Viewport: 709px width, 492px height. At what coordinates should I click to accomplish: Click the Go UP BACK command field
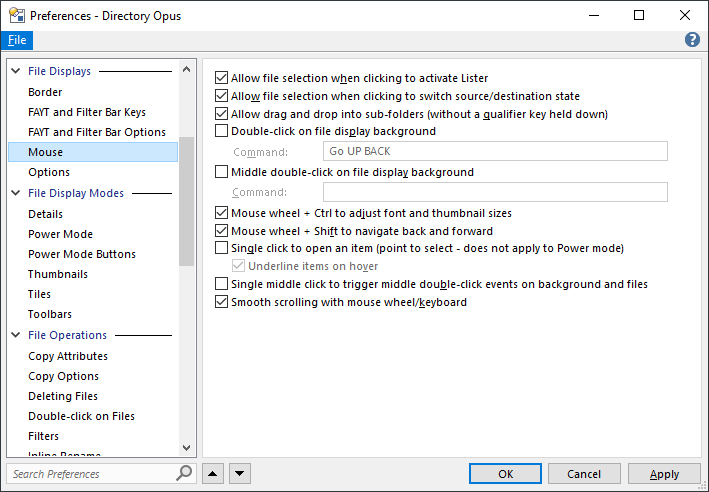click(x=495, y=151)
